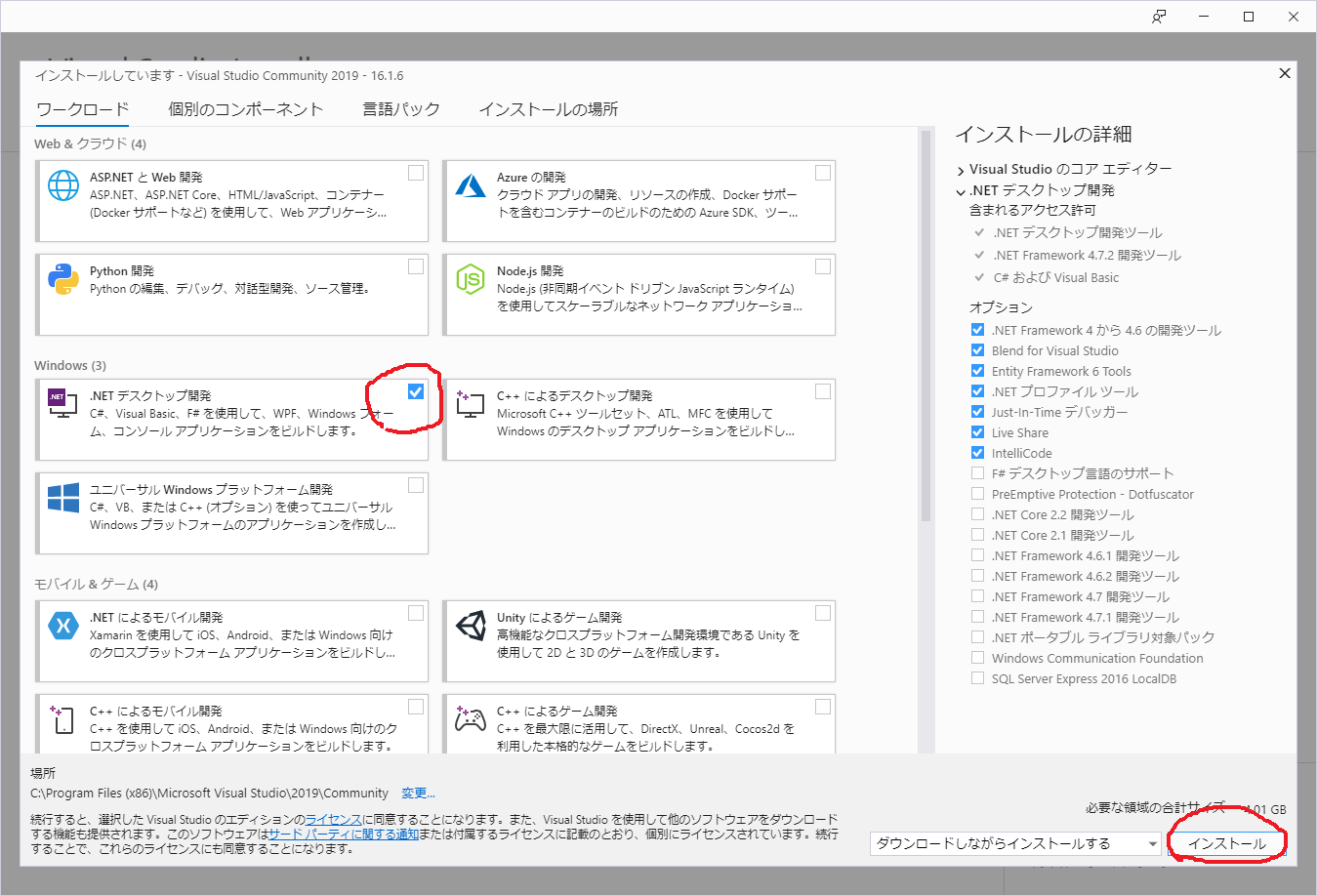The width and height of the screenshot is (1317, 896).
Task: Uncheck the .NET デスクトップ開発 workload
Action: [416, 391]
